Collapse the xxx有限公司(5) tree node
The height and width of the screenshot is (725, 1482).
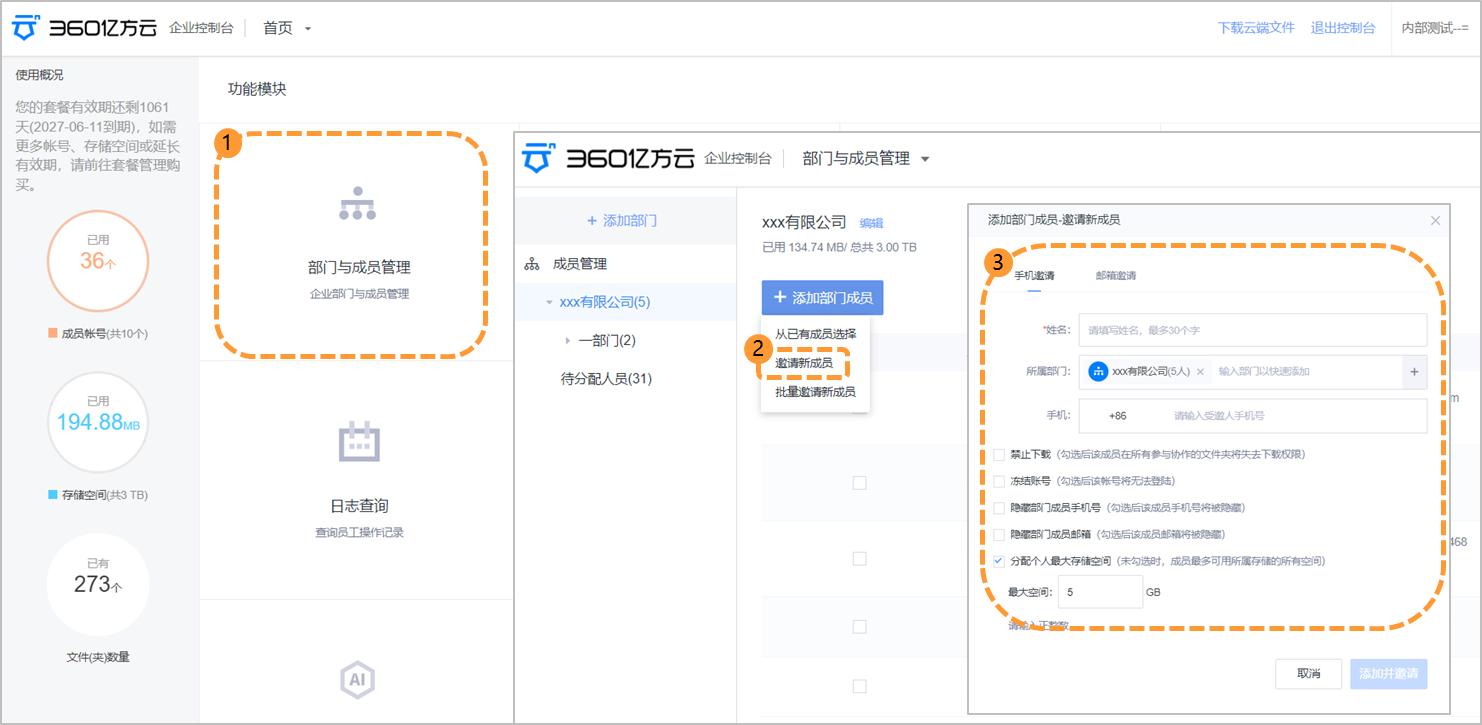[549, 302]
